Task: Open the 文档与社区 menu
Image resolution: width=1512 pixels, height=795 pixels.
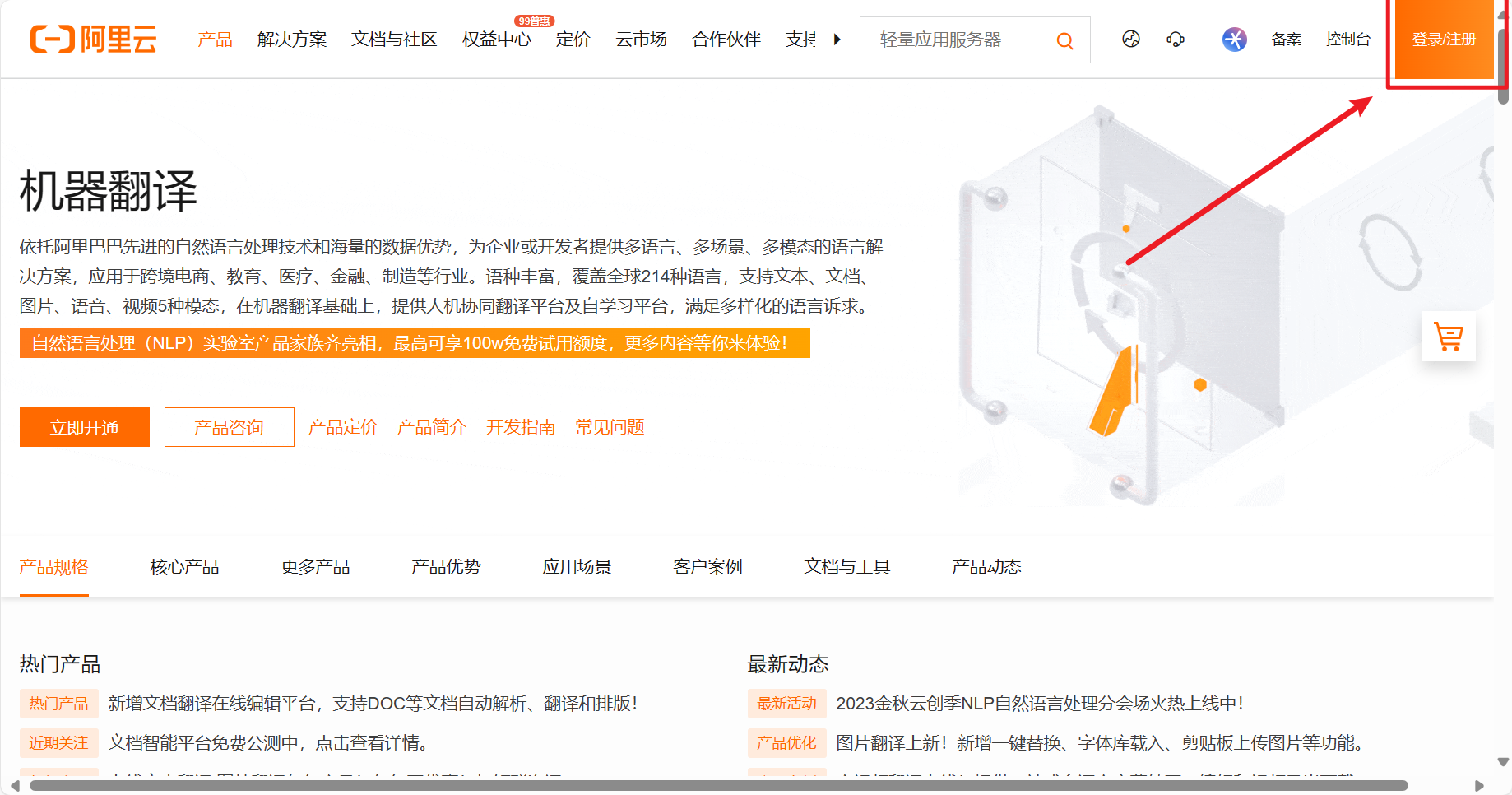Action: click(x=394, y=39)
